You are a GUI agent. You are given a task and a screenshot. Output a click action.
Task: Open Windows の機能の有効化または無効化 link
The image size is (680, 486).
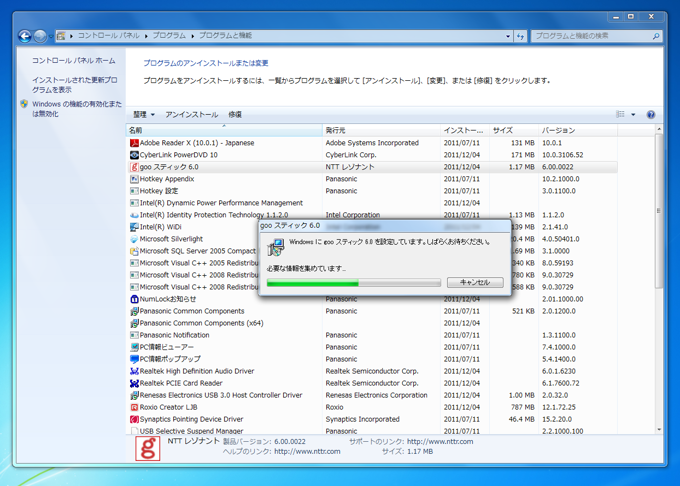click(x=77, y=109)
